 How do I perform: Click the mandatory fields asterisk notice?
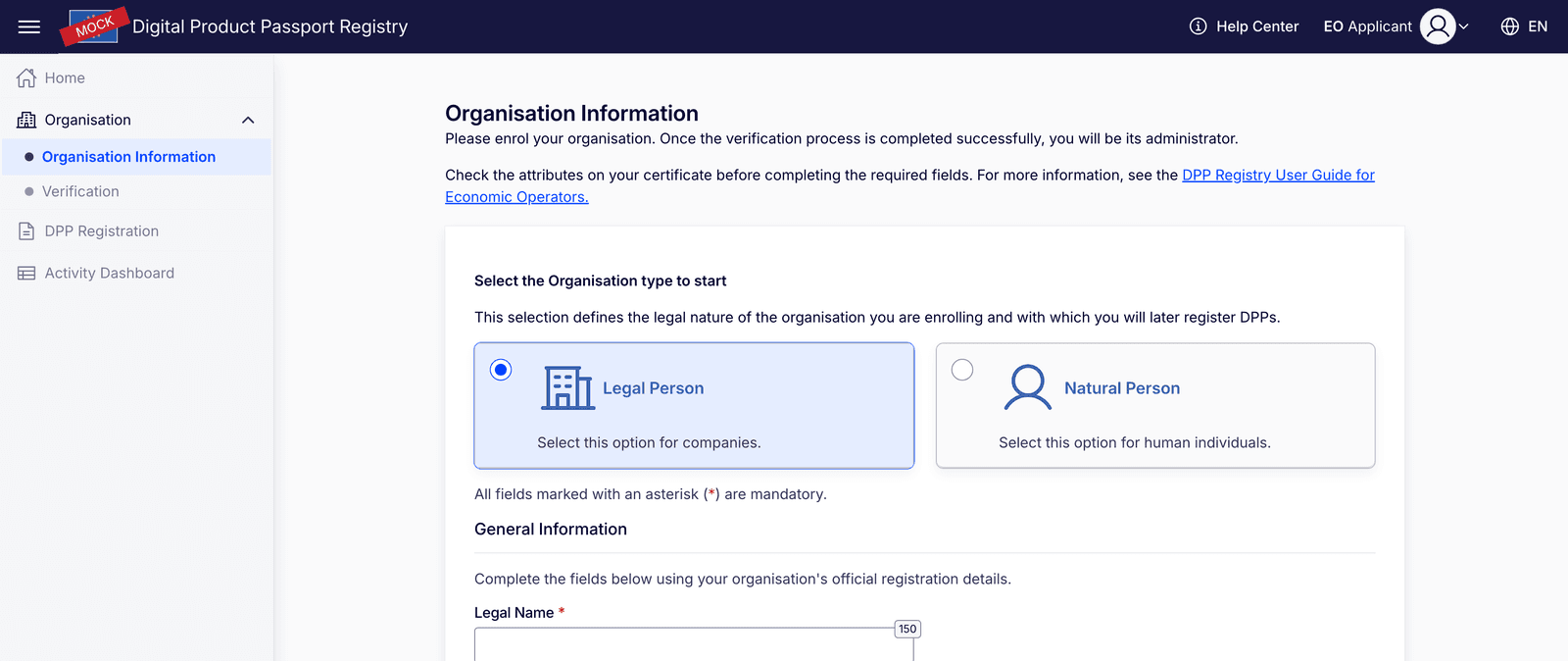pos(651,494)
